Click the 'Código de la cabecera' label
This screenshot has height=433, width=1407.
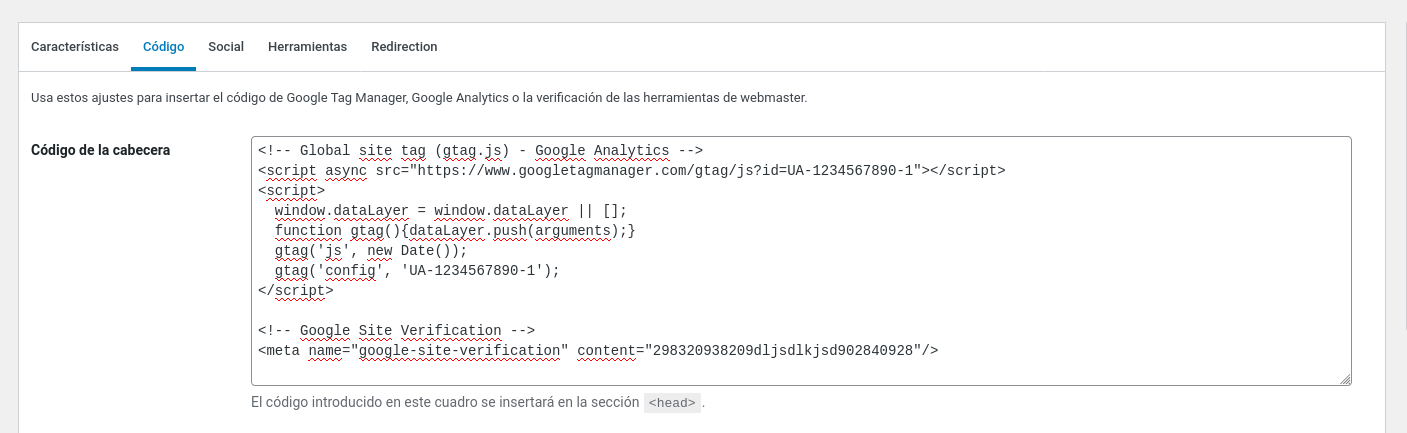[x=100, y=150]
